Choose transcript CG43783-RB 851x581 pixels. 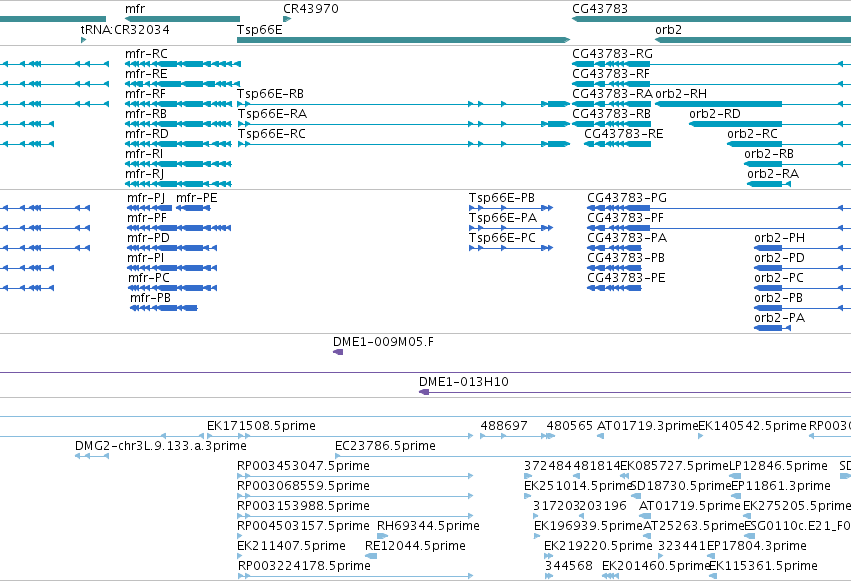click(611, 114)
